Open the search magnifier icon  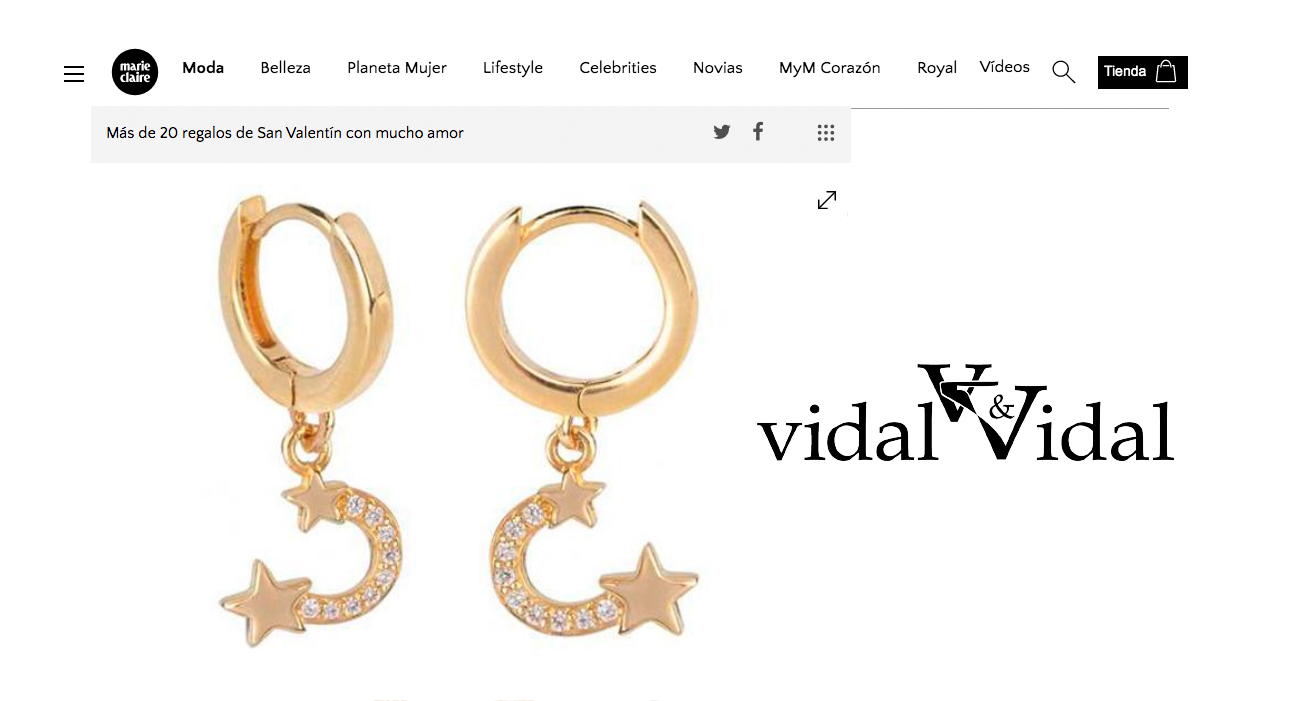[1064, 72]
